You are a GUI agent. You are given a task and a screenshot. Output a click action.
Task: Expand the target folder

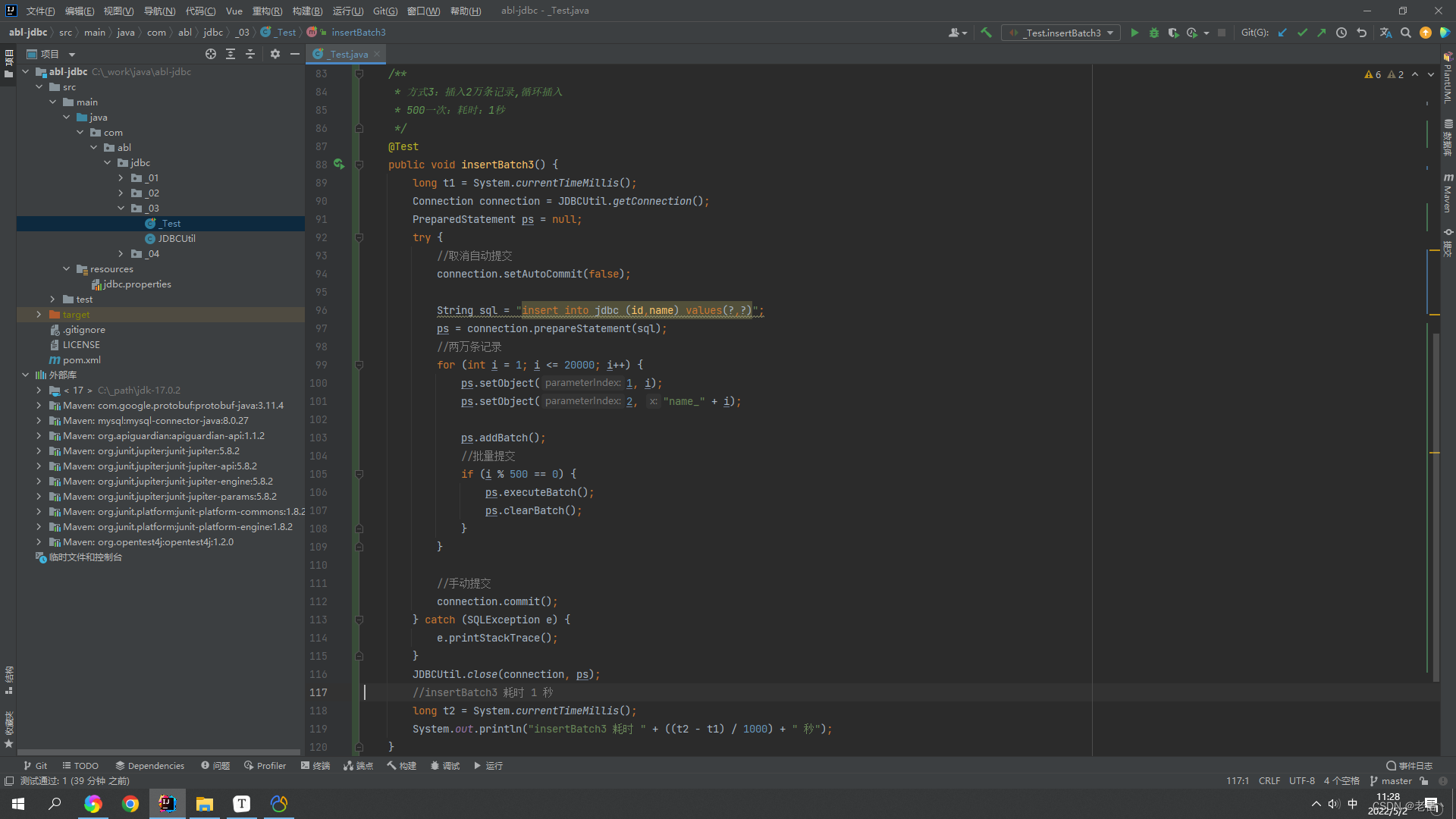point(39,314)
